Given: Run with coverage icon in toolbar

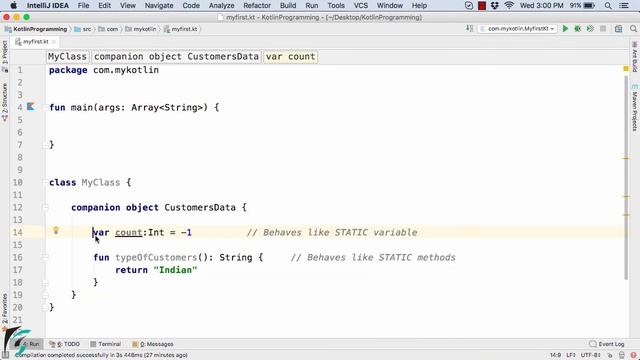Looking at the screenshot, I should [x=590, y=29].
